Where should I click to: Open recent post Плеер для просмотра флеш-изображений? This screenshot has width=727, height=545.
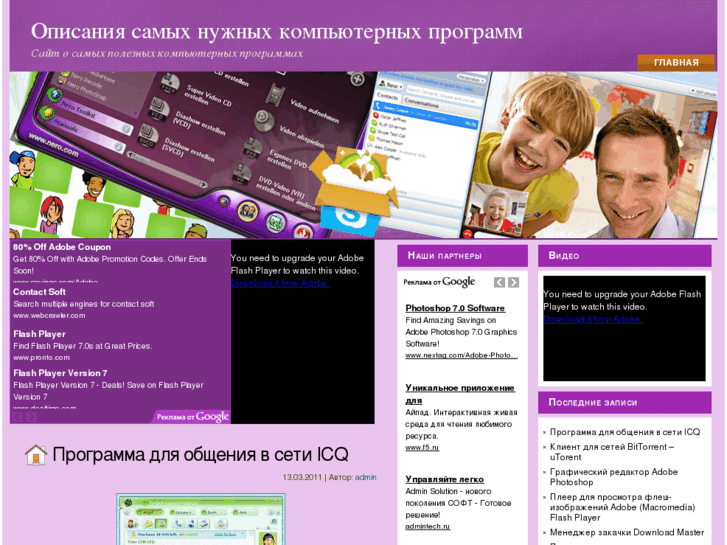click(622, 507)
